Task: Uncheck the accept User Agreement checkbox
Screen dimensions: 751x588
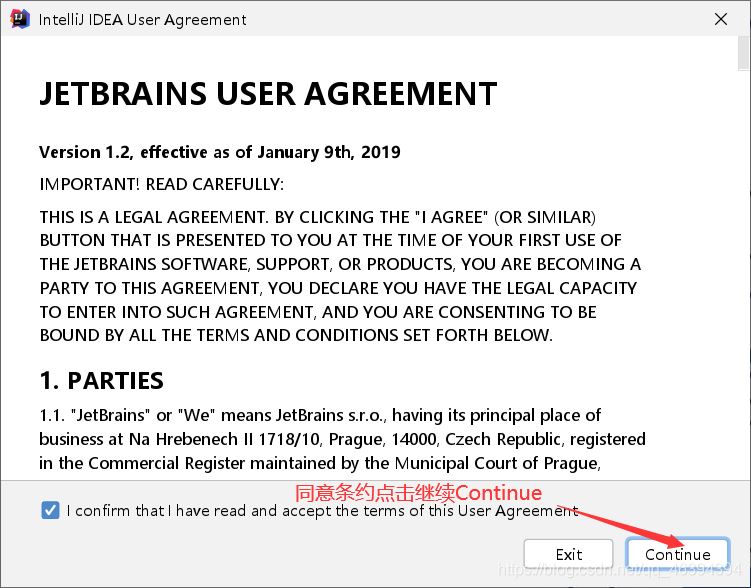Action: point(50,510)
